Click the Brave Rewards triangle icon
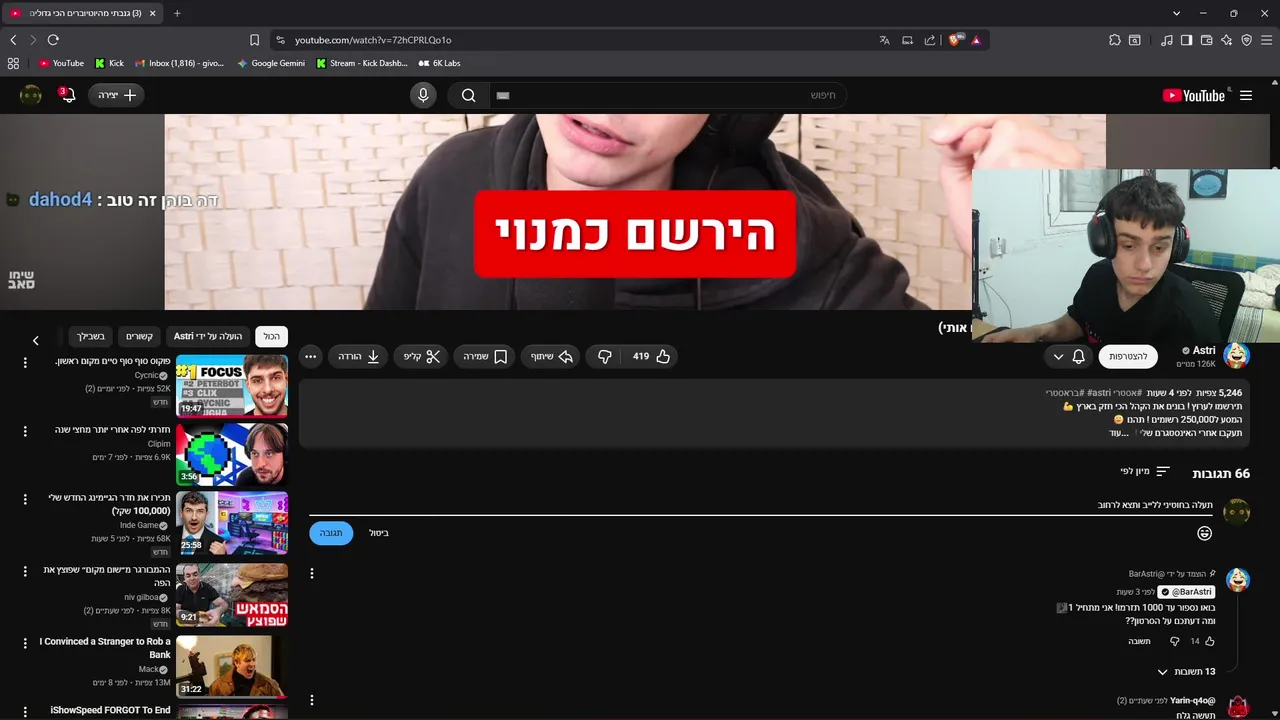This screenshot has height=720, width=1280. click(976, 40)
